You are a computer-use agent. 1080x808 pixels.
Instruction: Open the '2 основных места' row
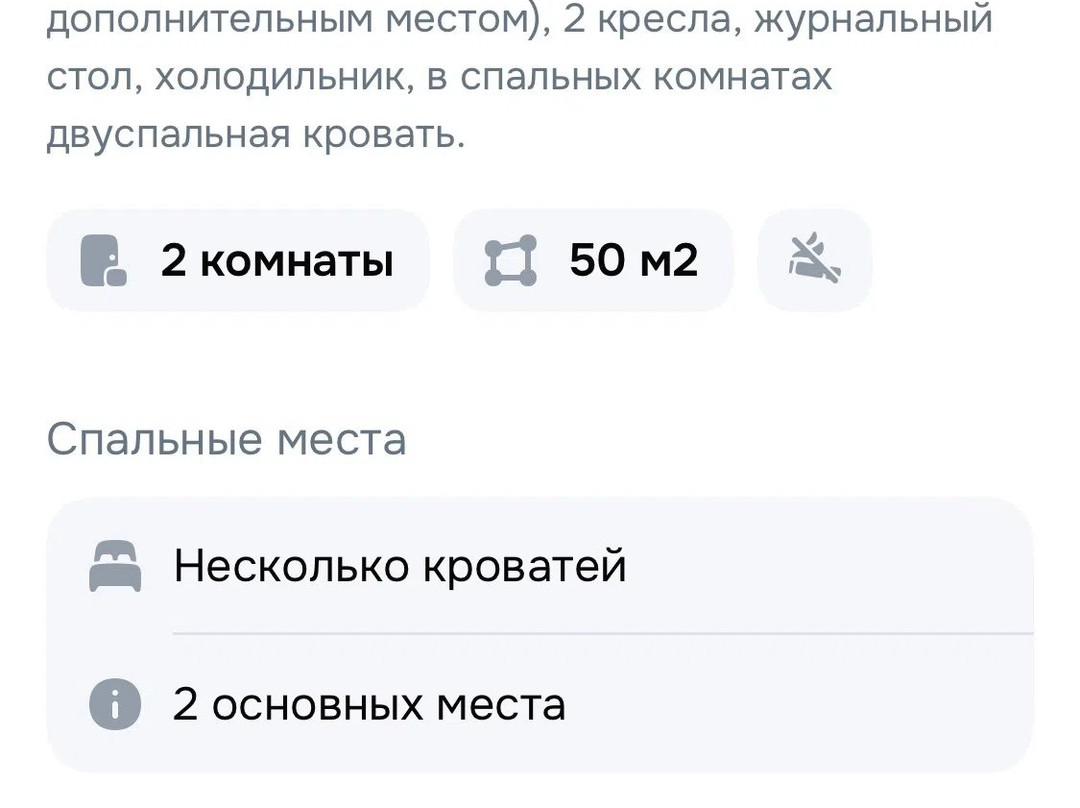click(540, 704)
